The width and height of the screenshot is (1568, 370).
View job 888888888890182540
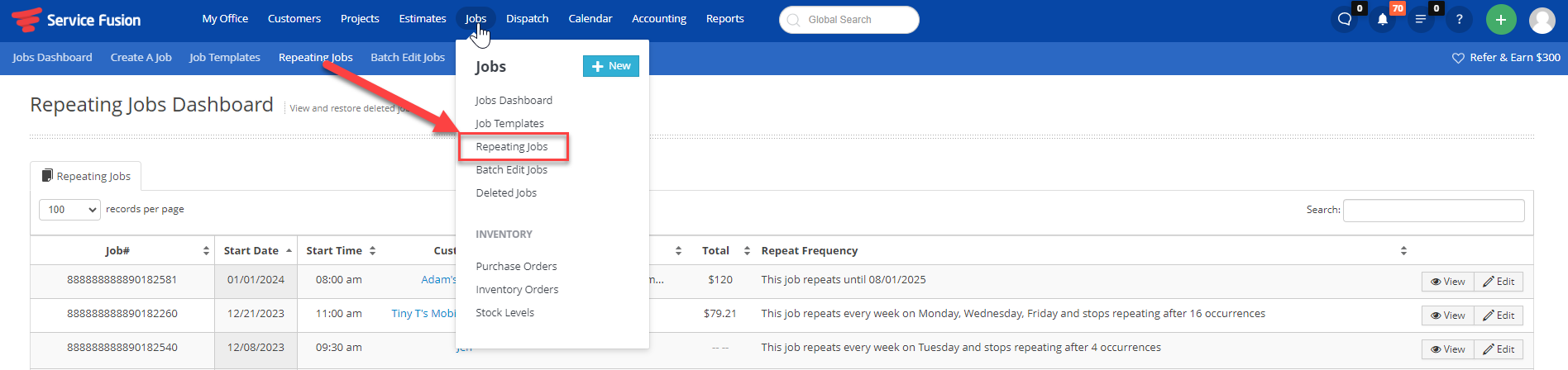coord(1448,349)
